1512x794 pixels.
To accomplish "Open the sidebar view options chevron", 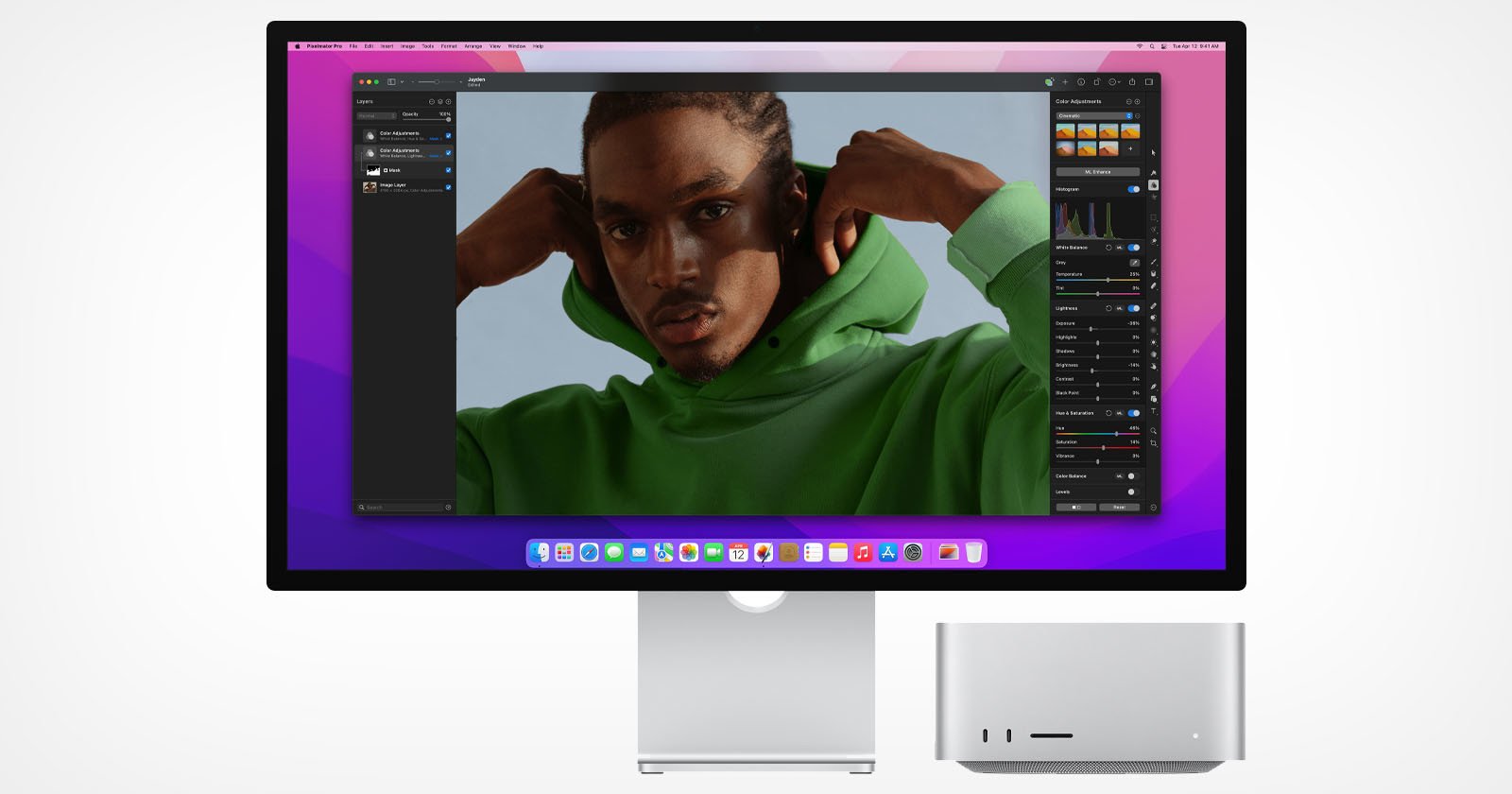I will [x=402, y=82].
